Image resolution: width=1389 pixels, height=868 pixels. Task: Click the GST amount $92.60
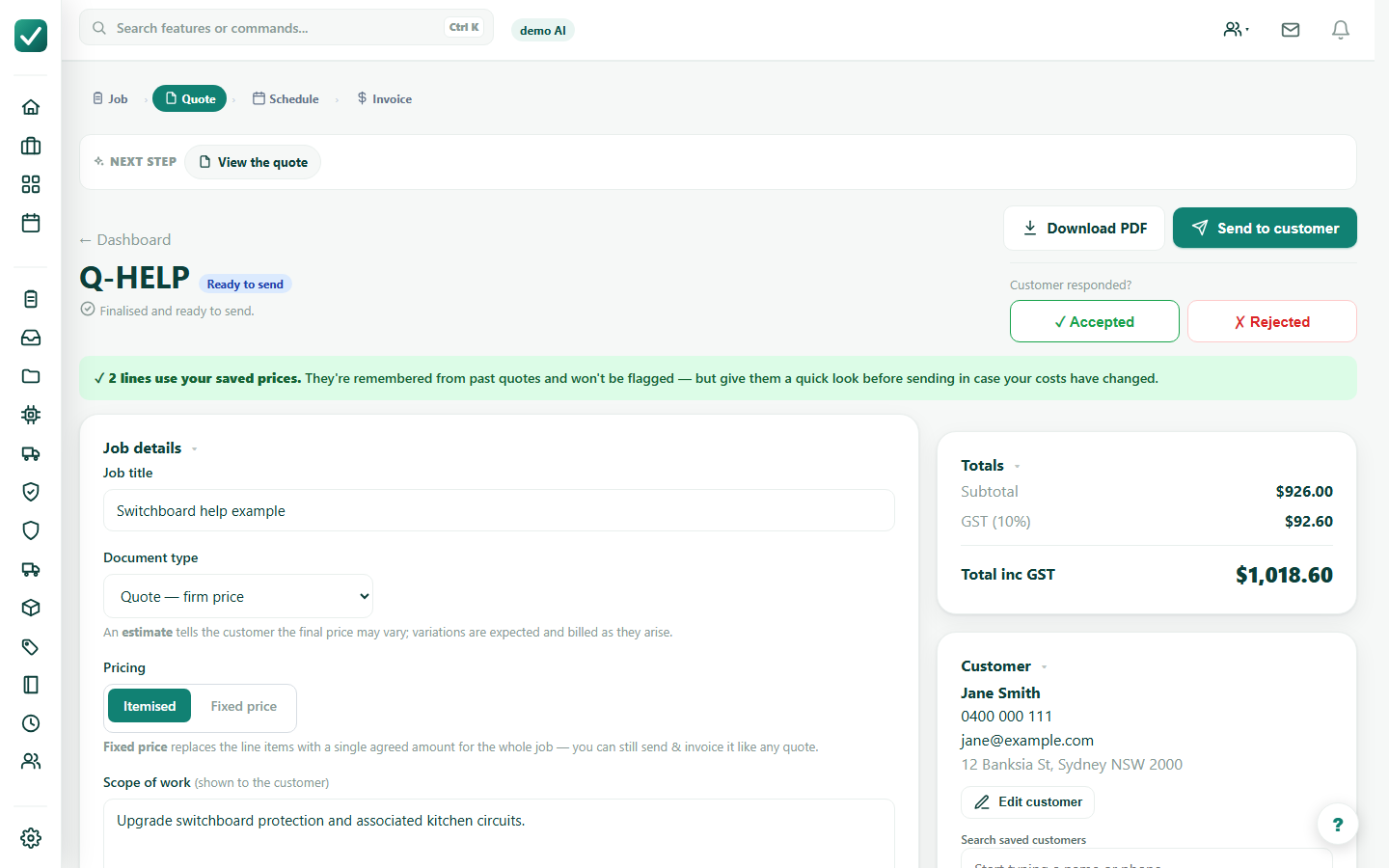1309,521
